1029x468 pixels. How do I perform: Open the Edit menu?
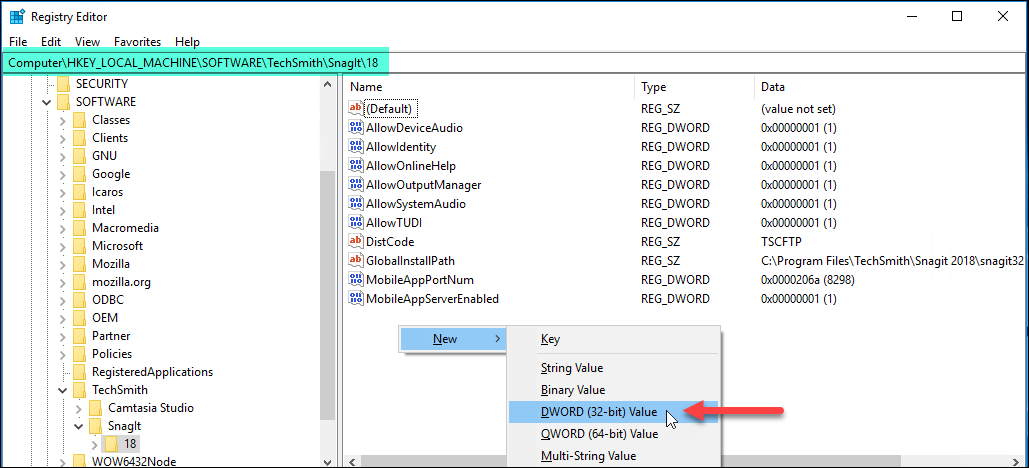point(51,42)
